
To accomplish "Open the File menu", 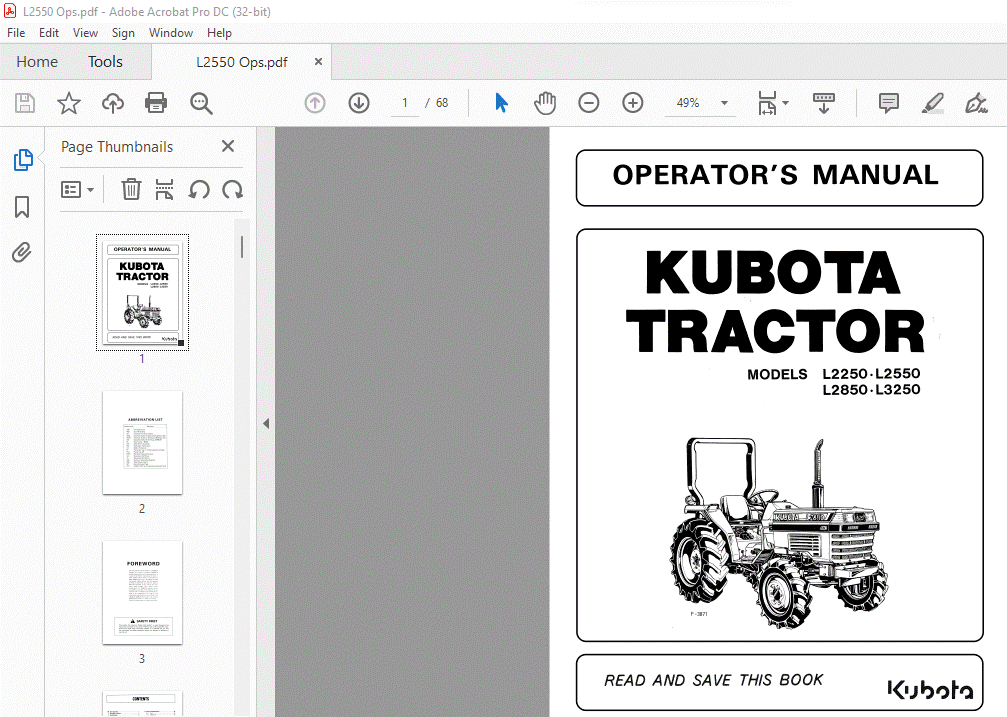I will pyautogui.click(x=16, y=33).
